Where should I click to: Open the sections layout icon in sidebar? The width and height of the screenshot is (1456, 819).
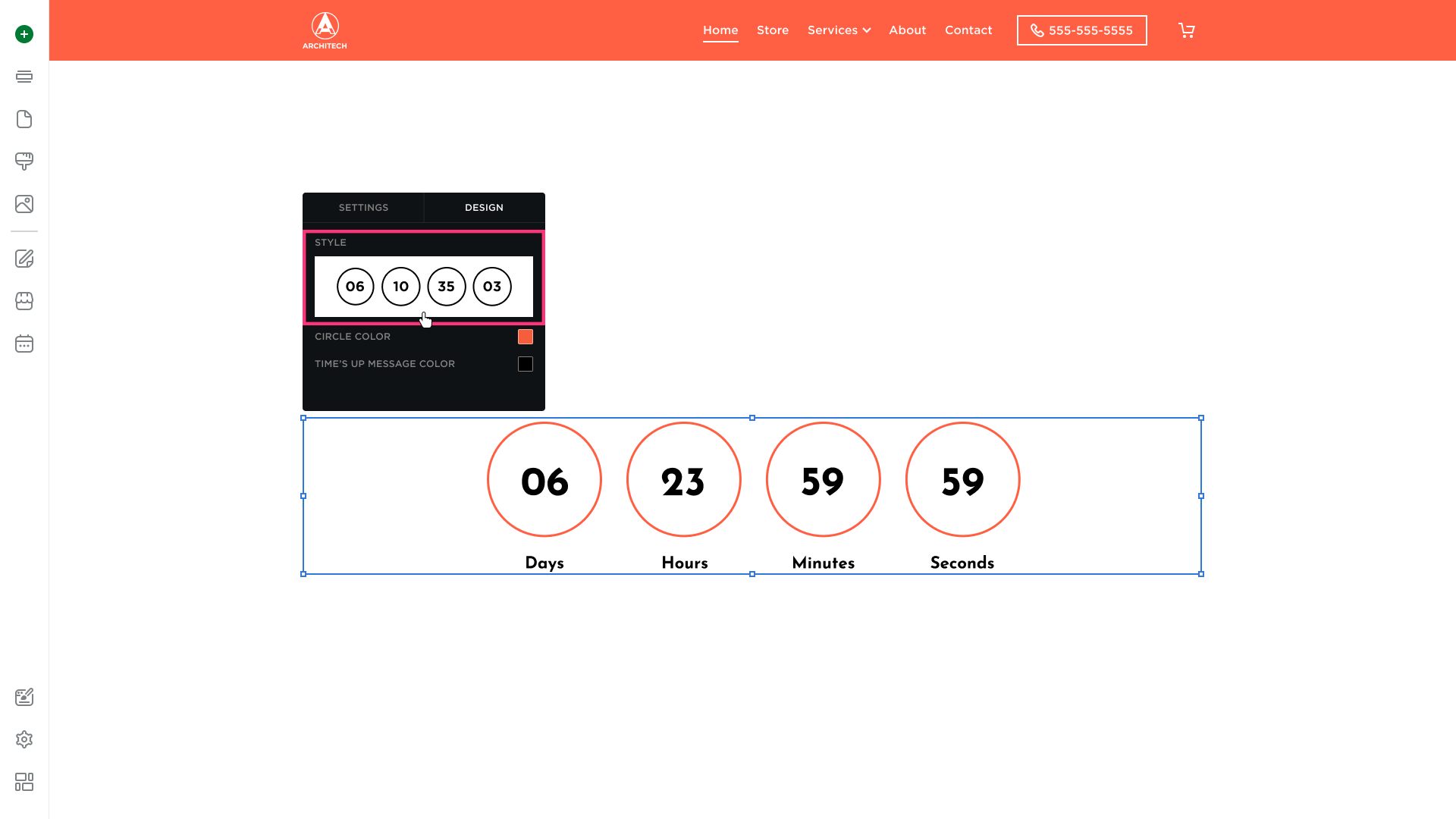tap(24, 77)
